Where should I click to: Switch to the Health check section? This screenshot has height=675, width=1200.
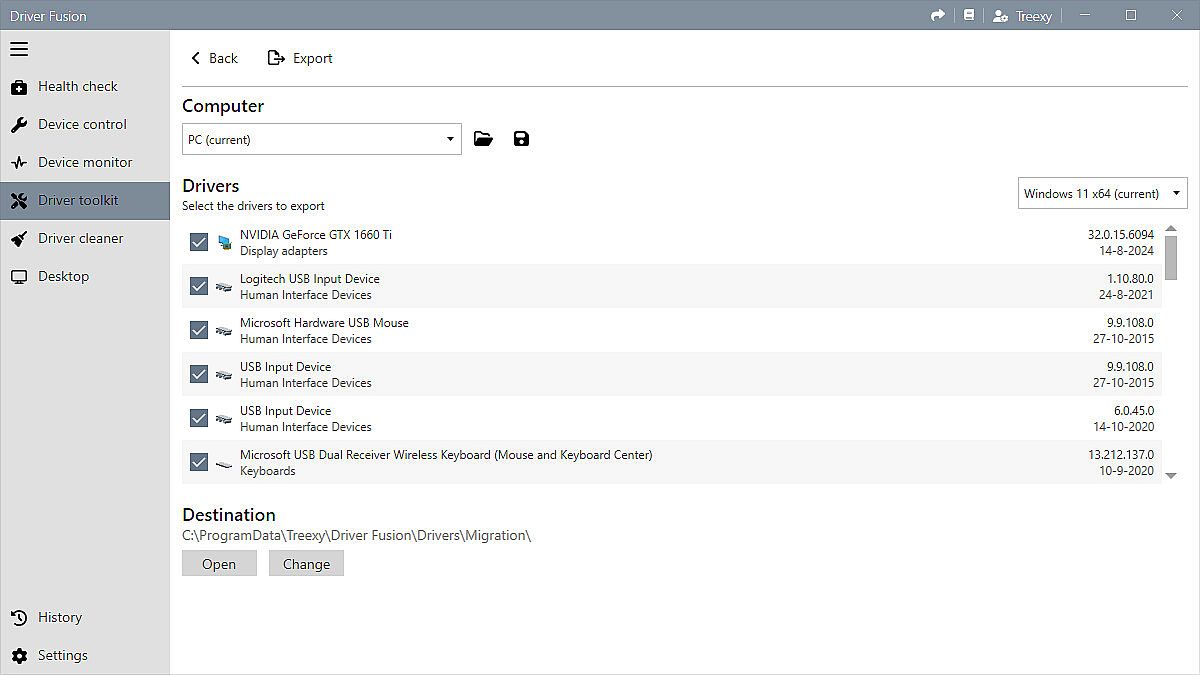78,86
